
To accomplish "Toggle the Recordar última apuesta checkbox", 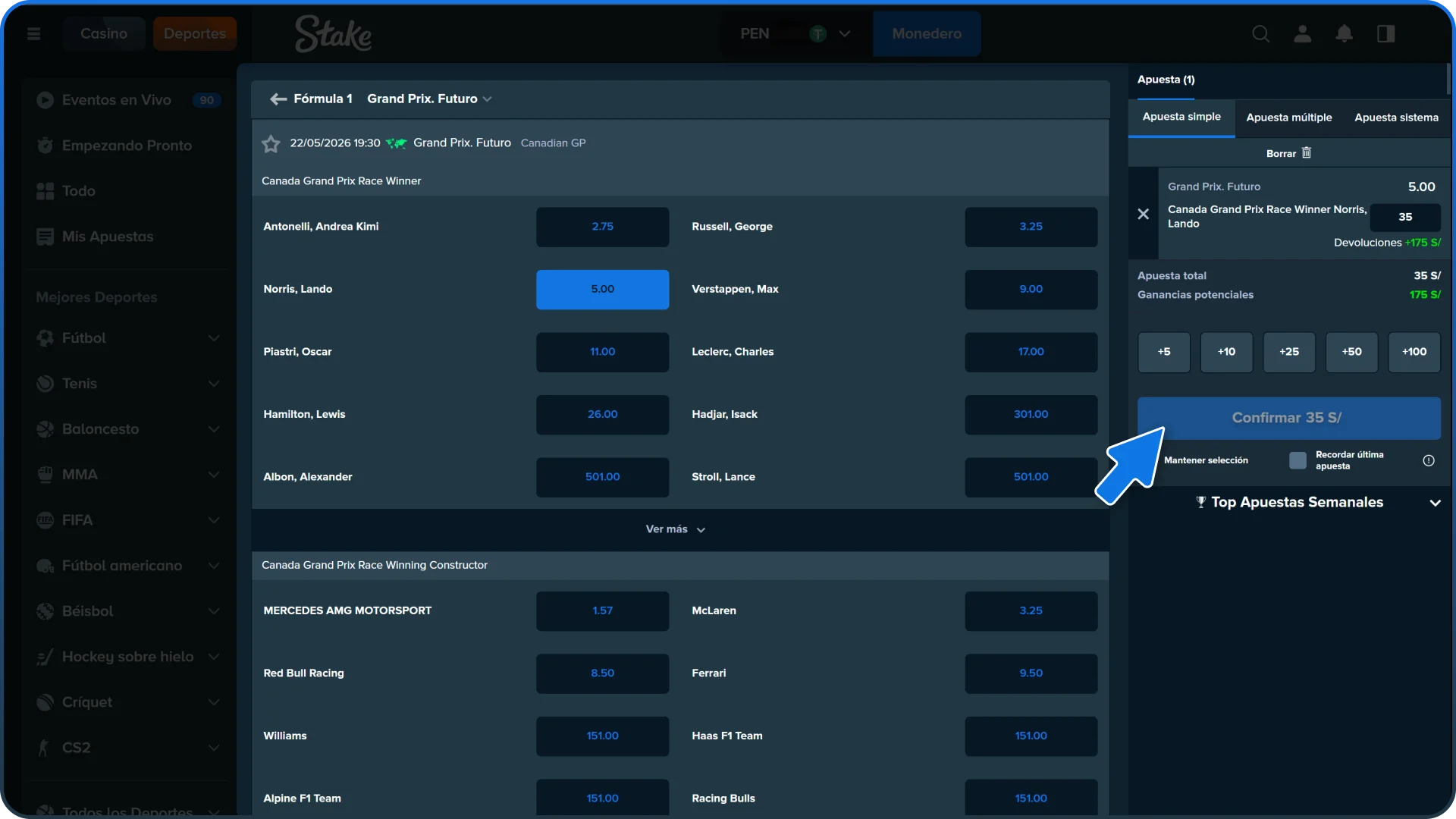I will (1298, 460).
